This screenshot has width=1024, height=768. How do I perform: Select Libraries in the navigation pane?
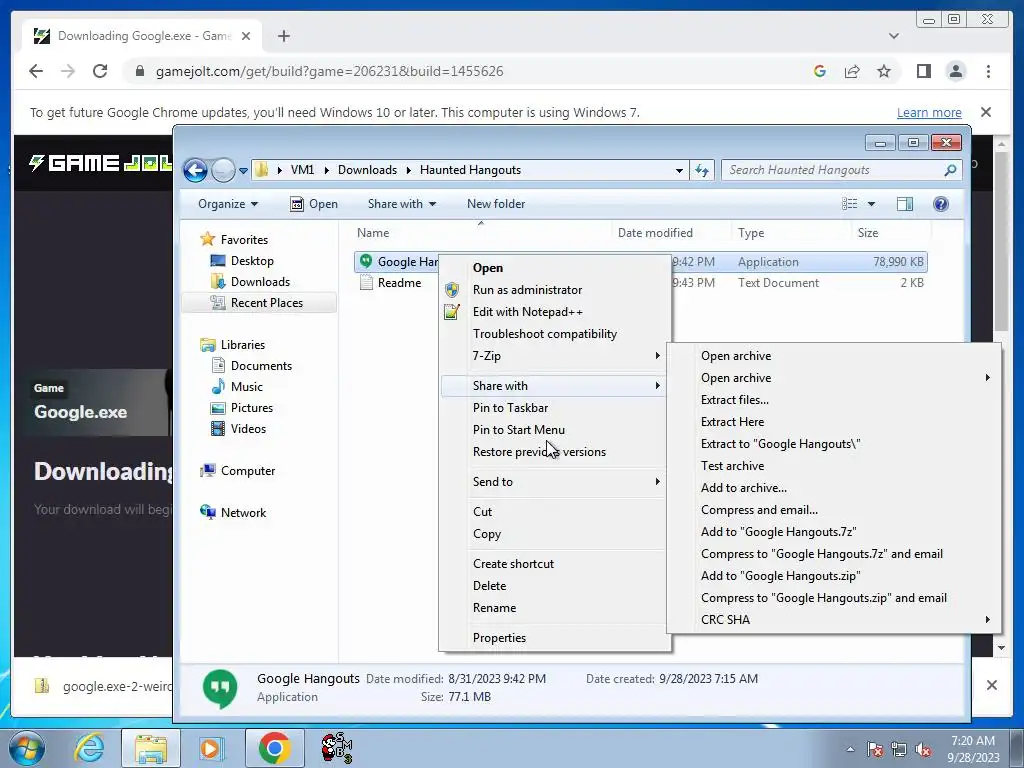click(233, 345)
